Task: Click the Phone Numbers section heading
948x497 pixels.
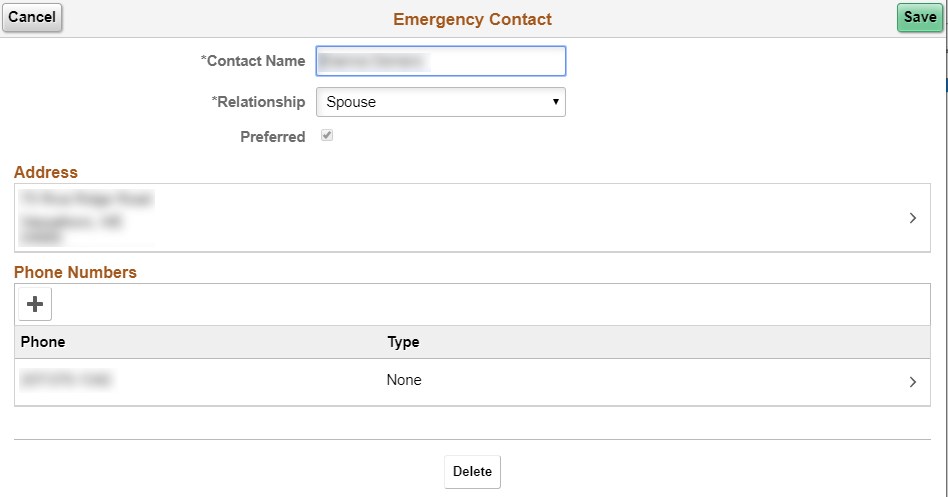Action: click(75, 272)
